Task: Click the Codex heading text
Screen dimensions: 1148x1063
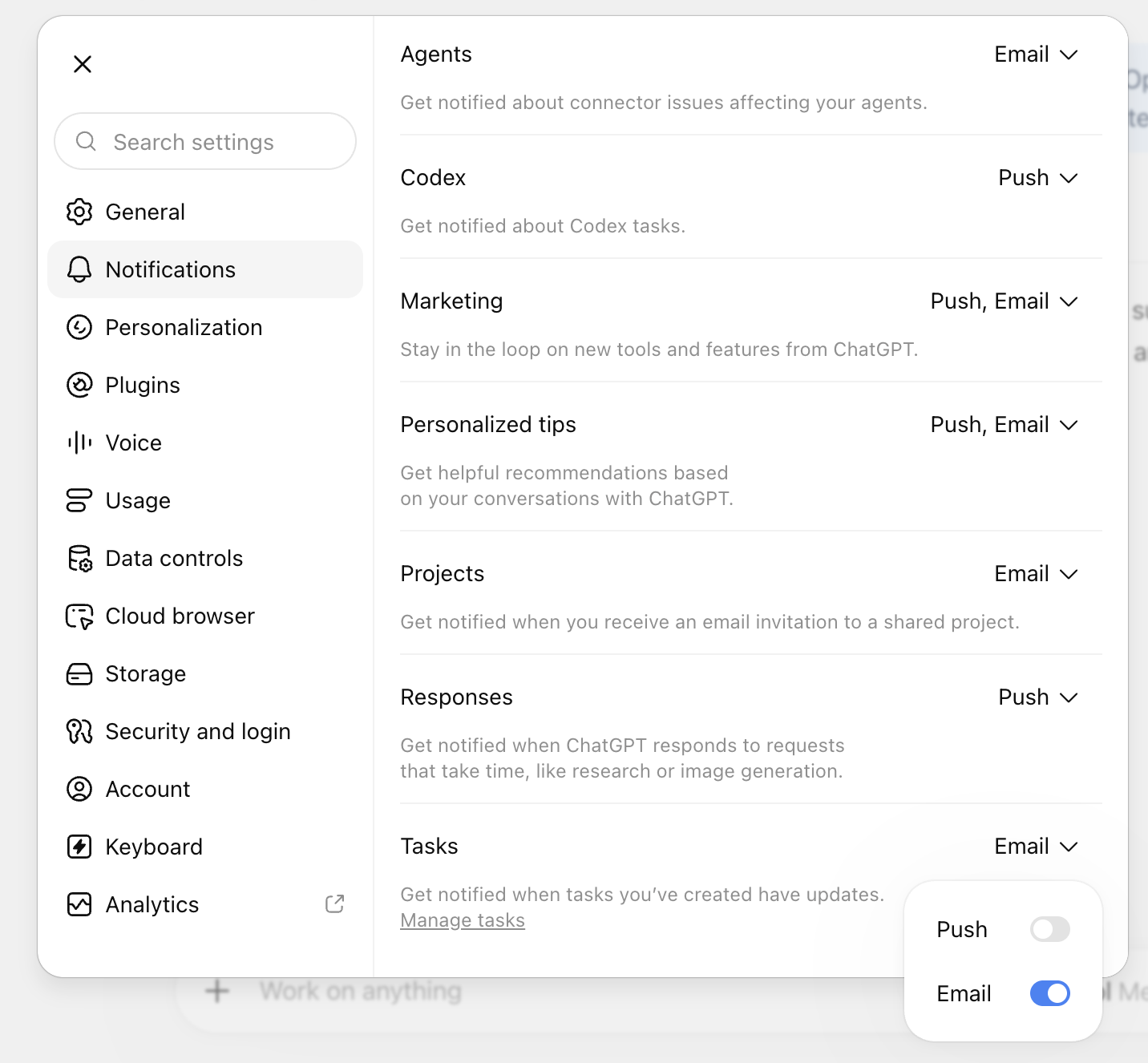Action: point(433,178)
